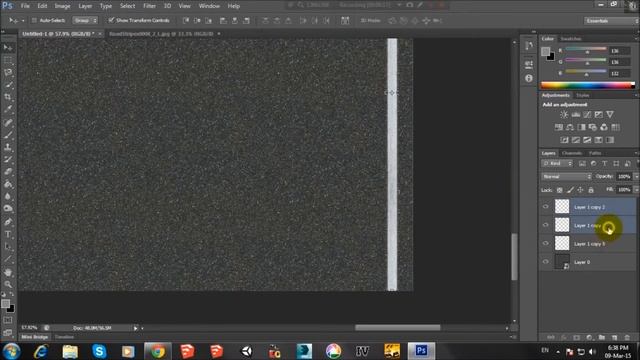Open the Layers panel flyout menu
640x360 pixels.
637,153
